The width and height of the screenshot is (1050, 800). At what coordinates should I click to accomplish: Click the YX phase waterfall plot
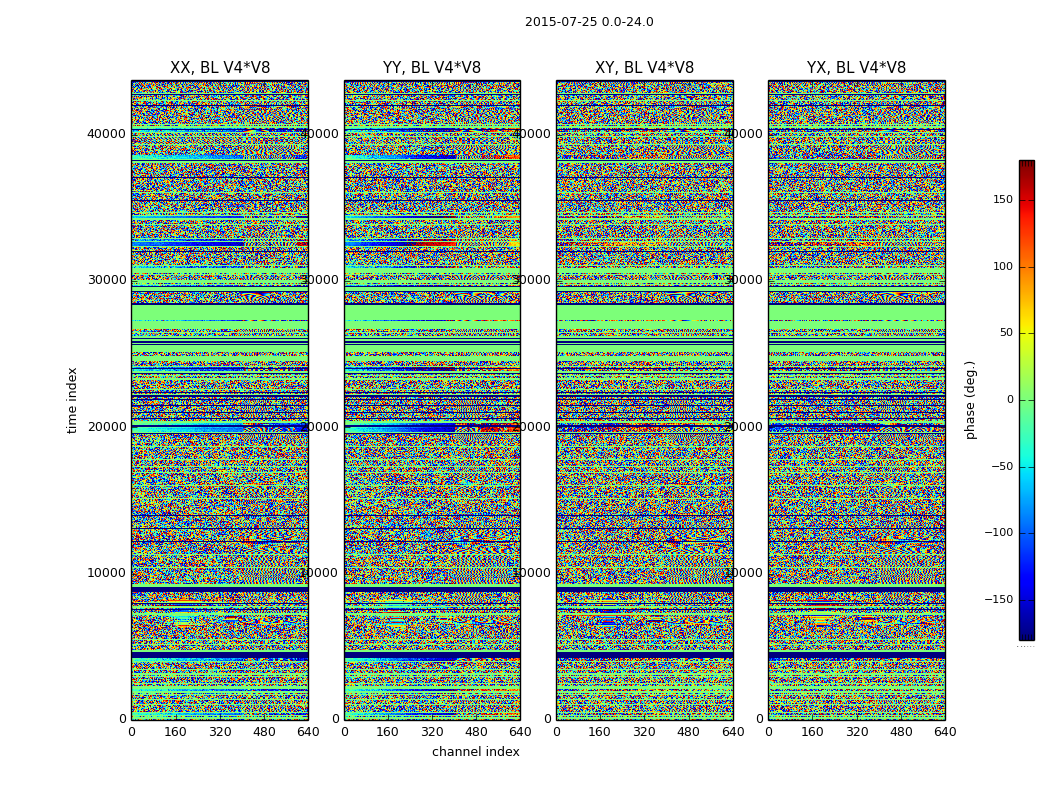(856, 400)
